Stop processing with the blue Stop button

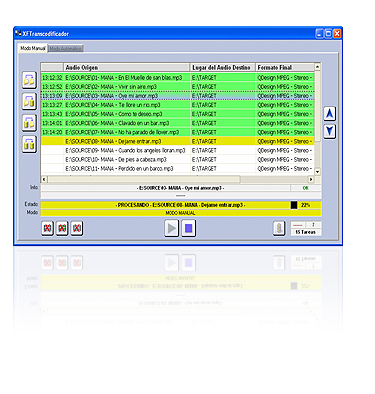[189, 228]
